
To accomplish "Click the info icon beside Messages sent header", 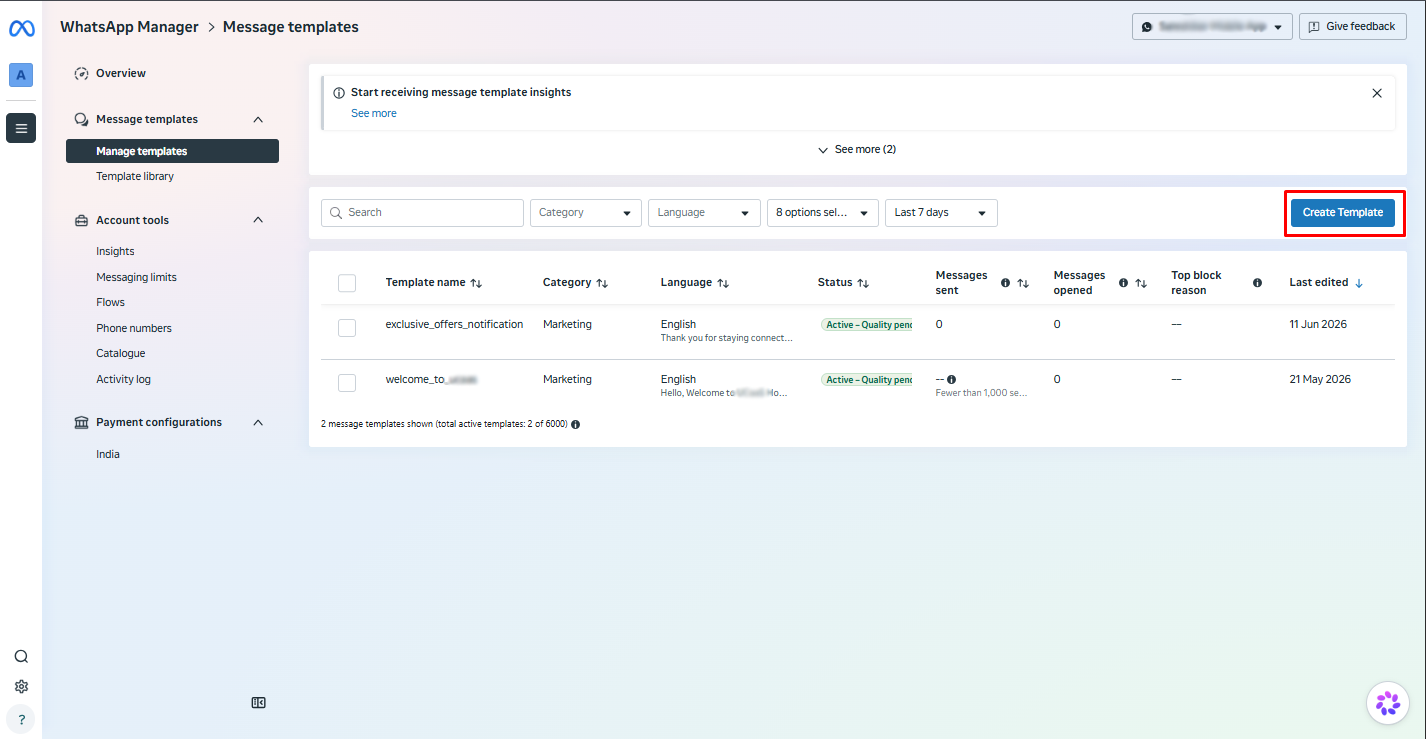I will 1006,283.
